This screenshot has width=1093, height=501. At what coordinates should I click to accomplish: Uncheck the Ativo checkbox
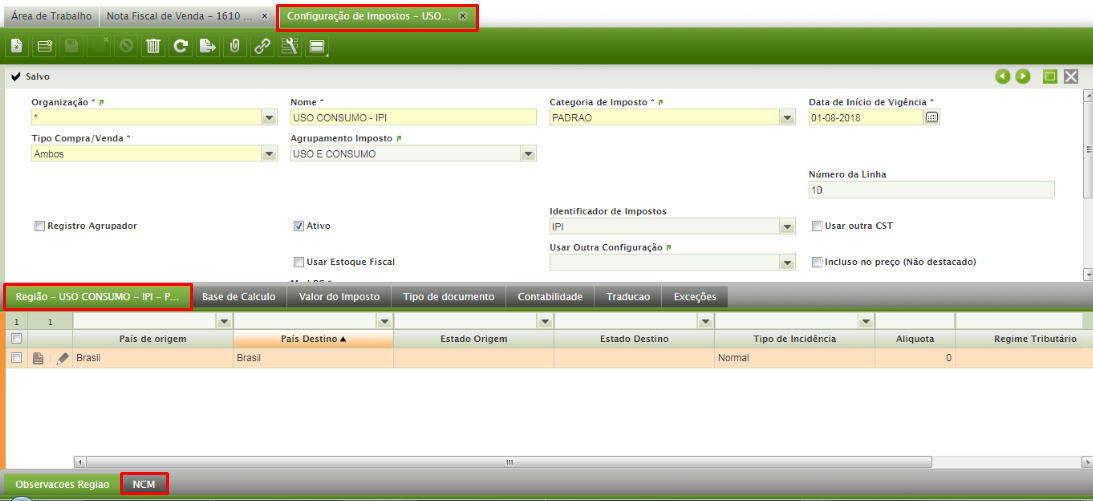pos(299,226)
